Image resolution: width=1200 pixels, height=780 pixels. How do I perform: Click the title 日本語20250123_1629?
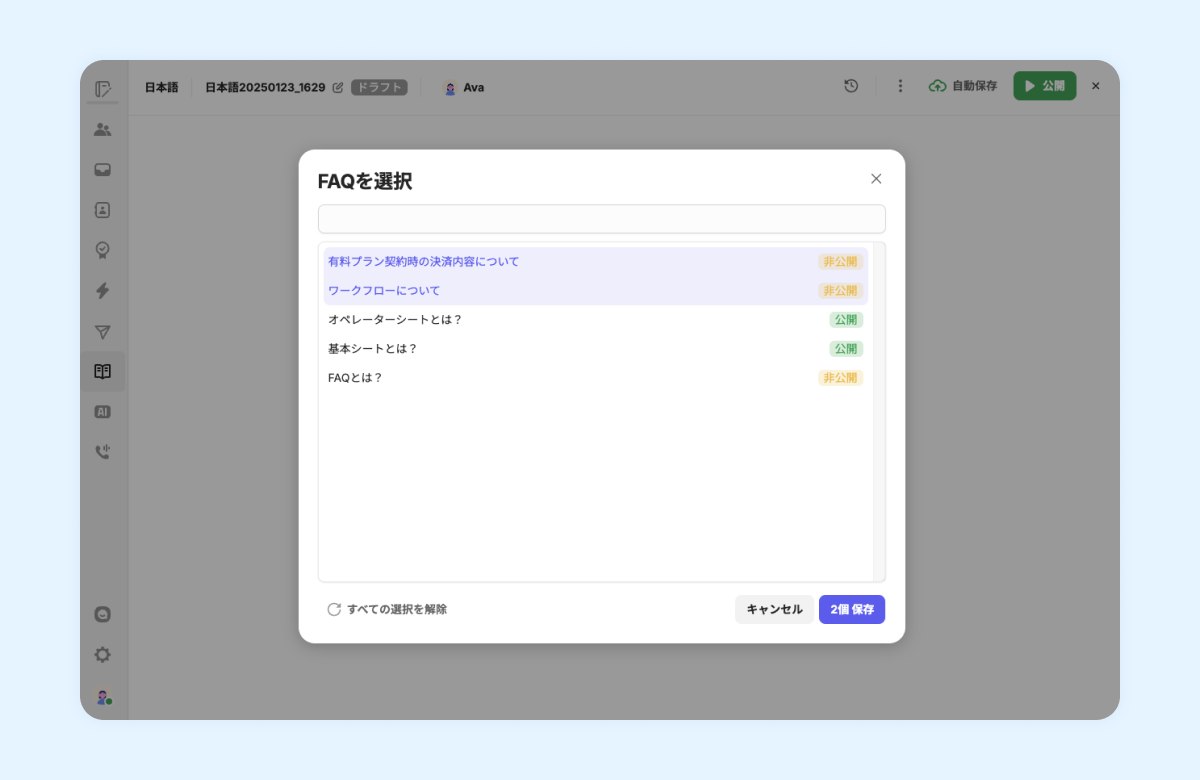pos(265,87)
